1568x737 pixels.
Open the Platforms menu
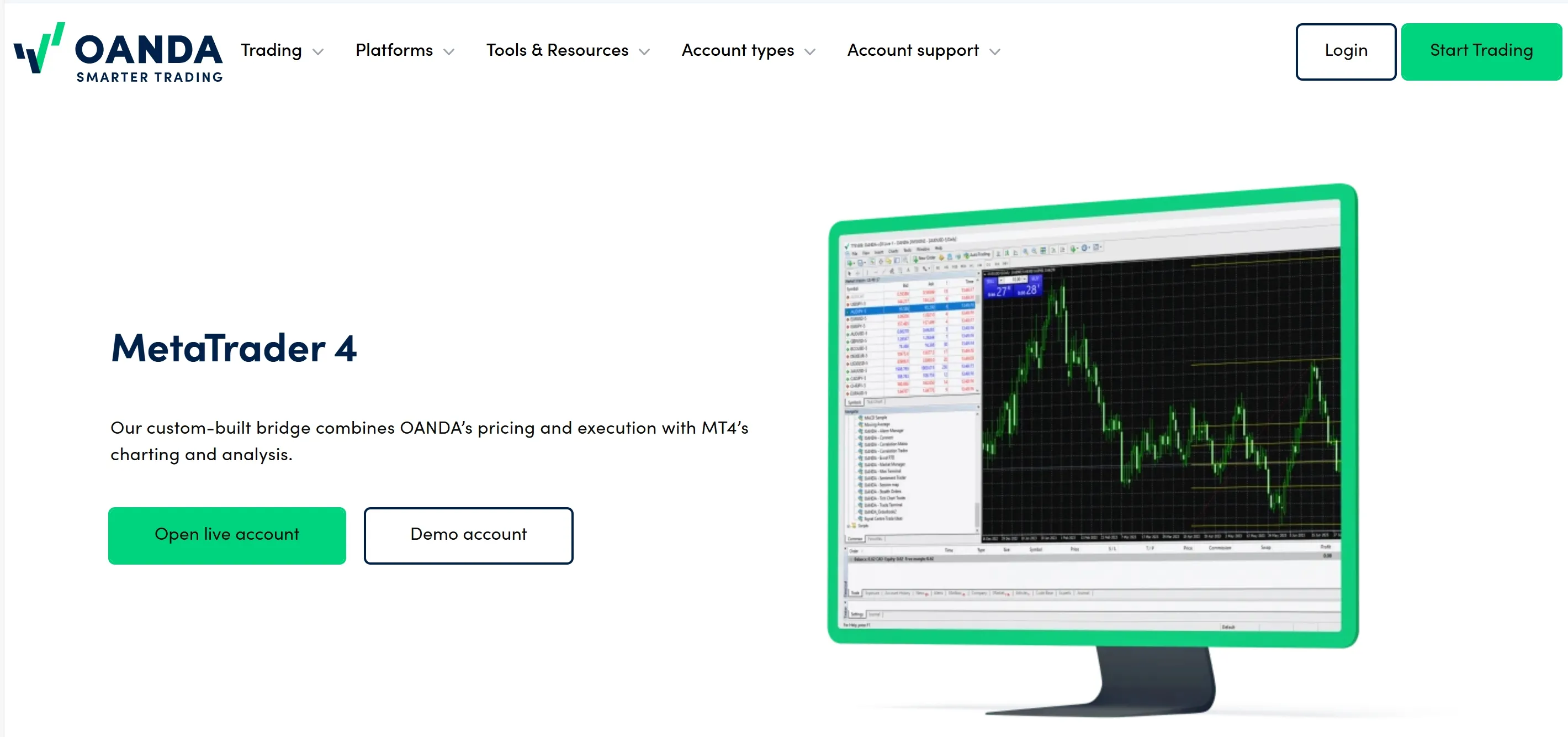(394, 51)
